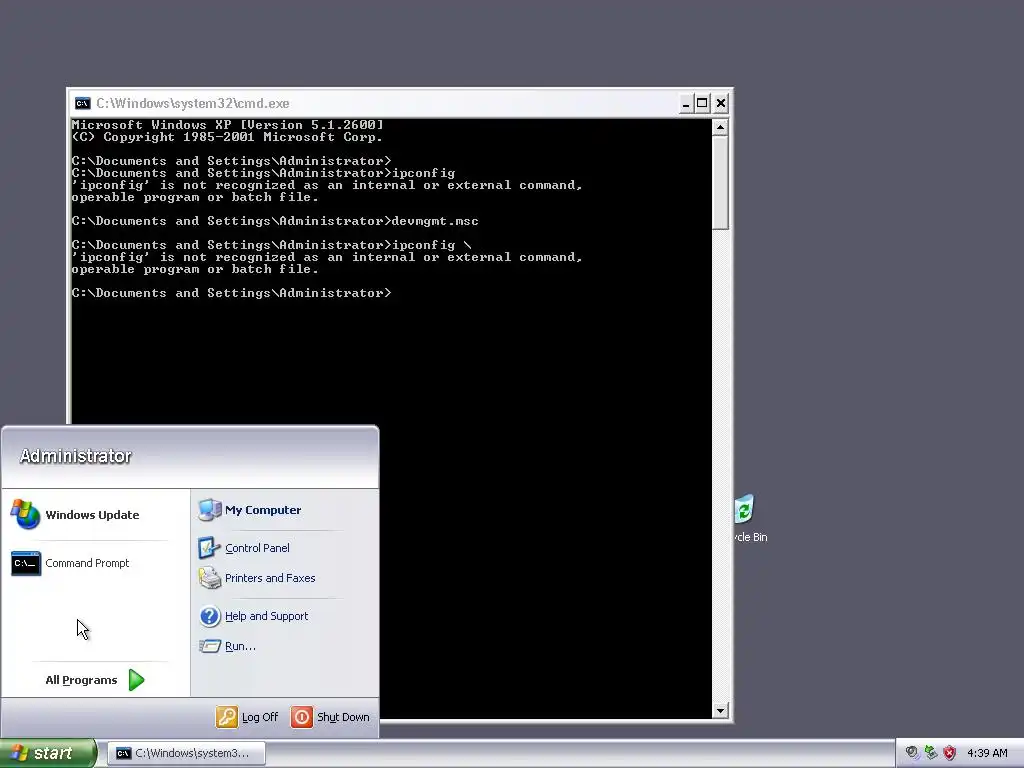Screen dimensions: 1024x768
Task: Click the 4:39 AM clock
Action: (987, 753)
